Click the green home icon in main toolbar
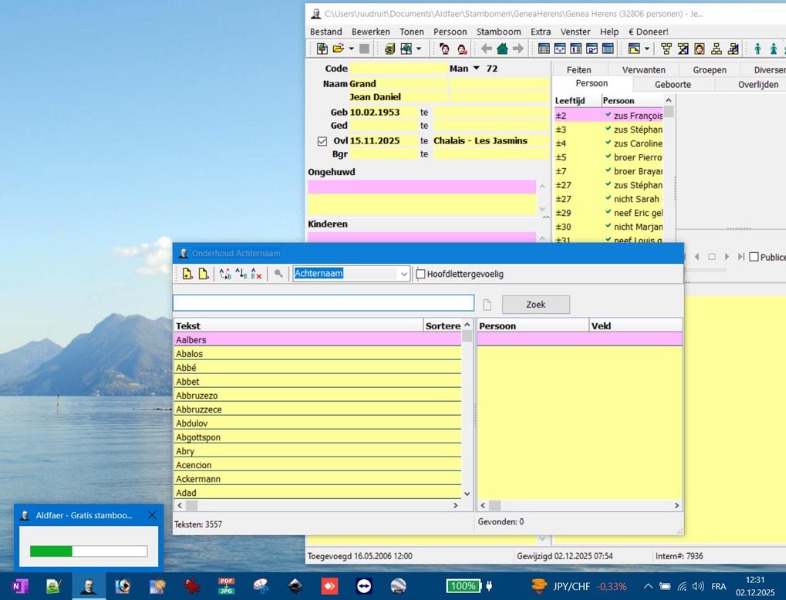Viewport: 786px width, 600px height. coord(502,48)
